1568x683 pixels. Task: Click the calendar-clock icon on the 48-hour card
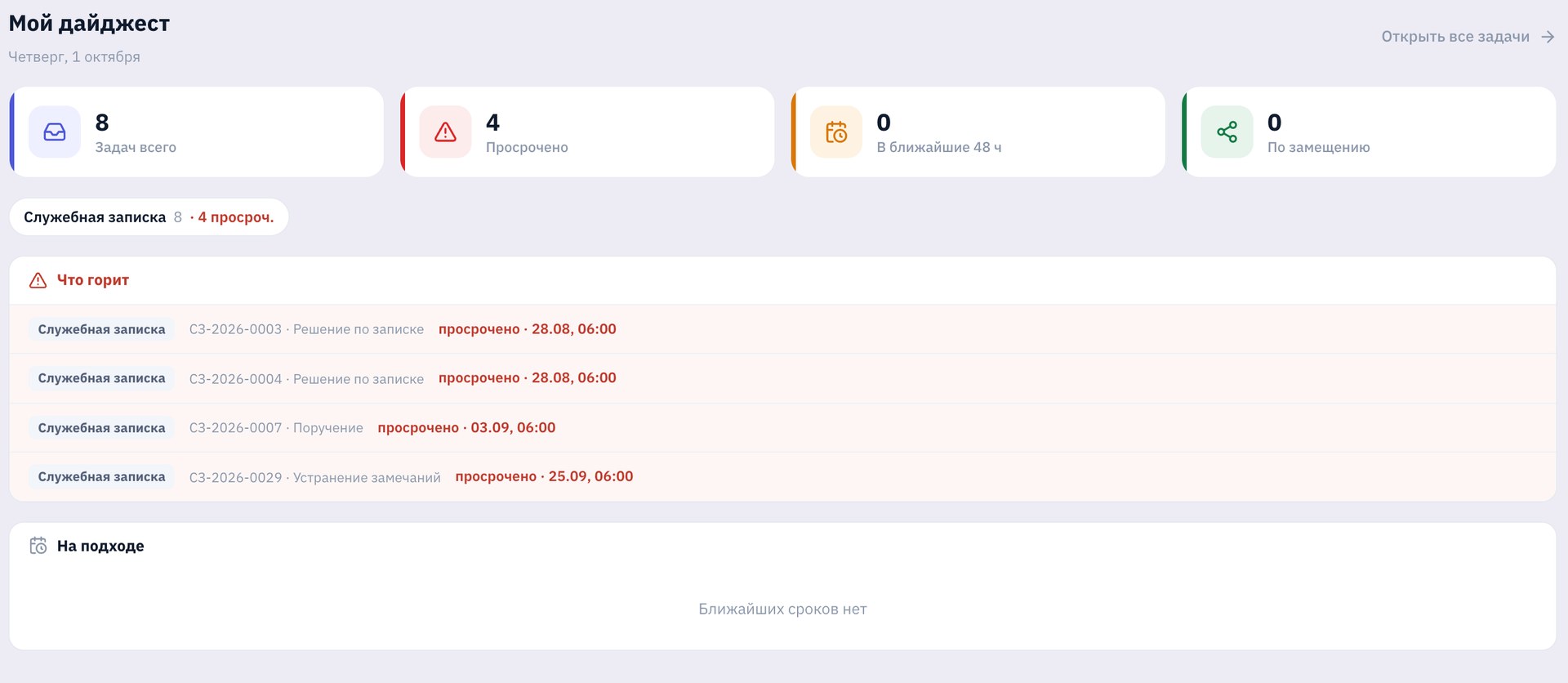tap(836, 132)
